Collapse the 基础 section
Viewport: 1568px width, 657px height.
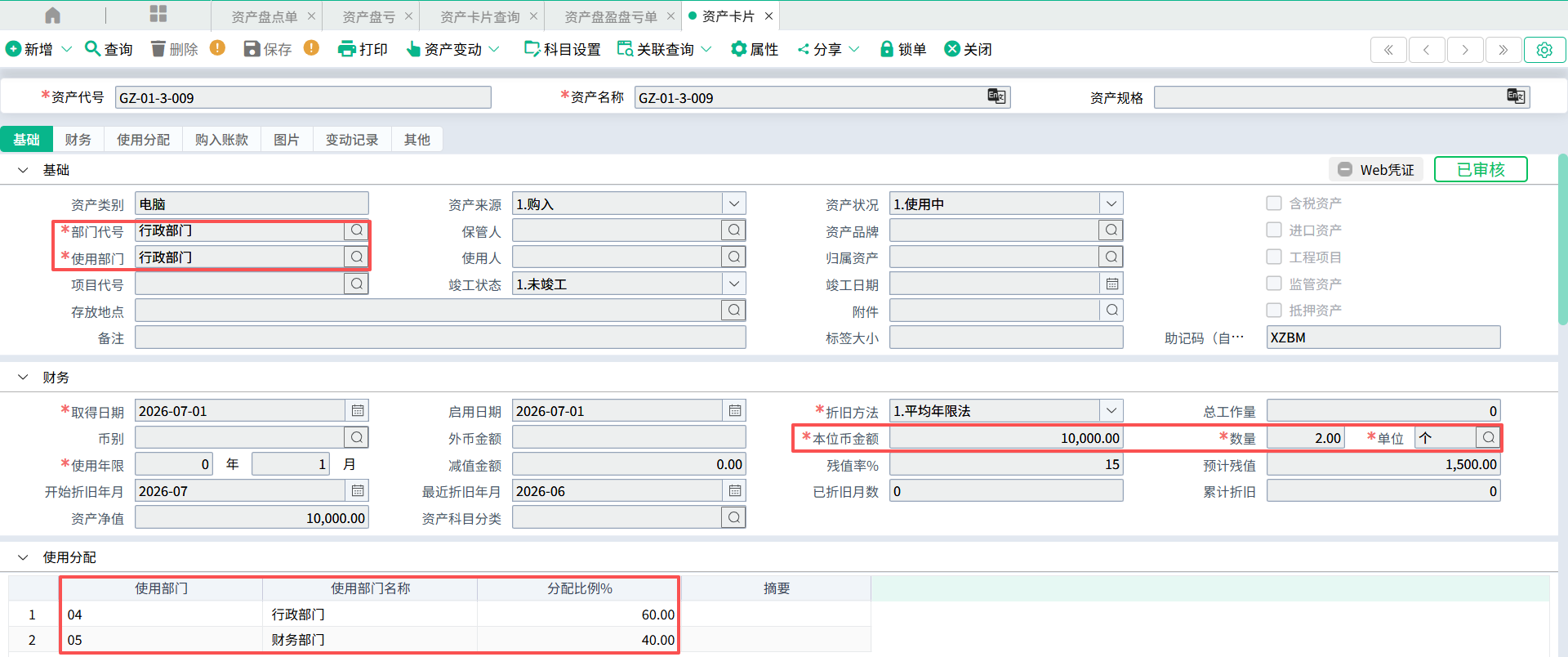tap(23, 170)
